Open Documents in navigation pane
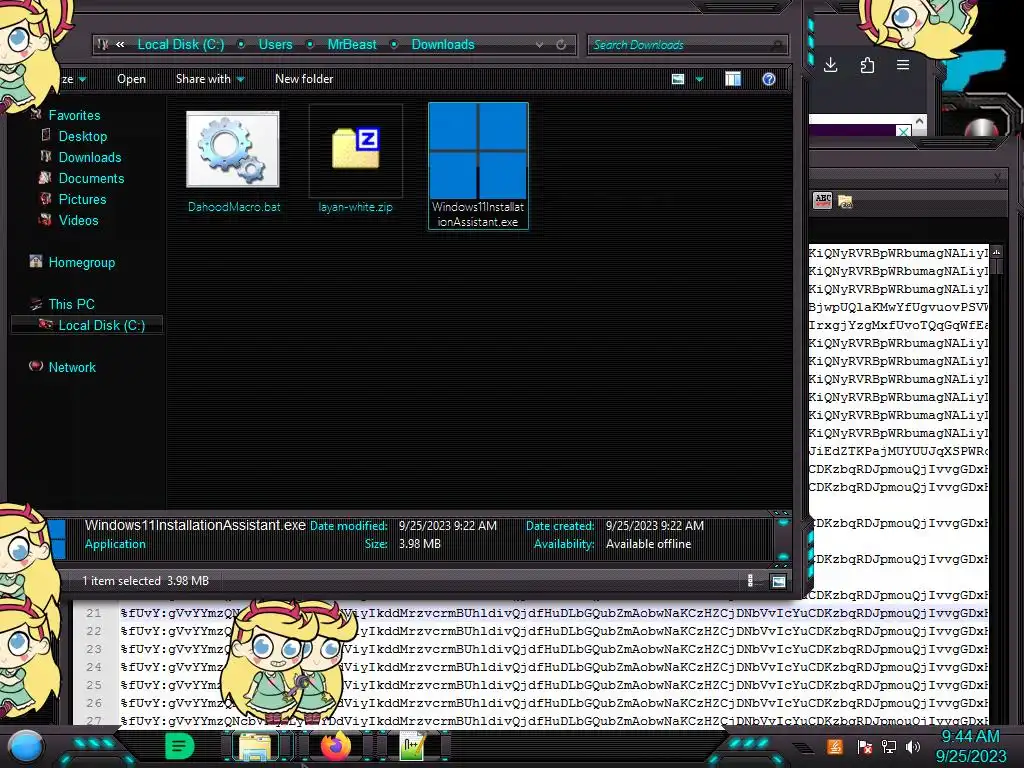The image size is (1024, 768). [91, 178]
